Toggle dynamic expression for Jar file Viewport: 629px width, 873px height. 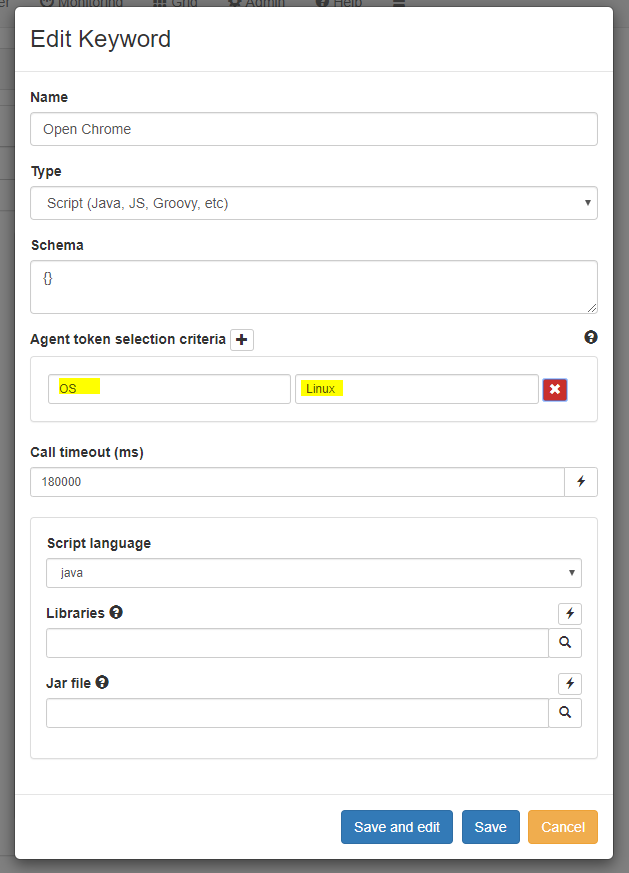tap(570, 683)
